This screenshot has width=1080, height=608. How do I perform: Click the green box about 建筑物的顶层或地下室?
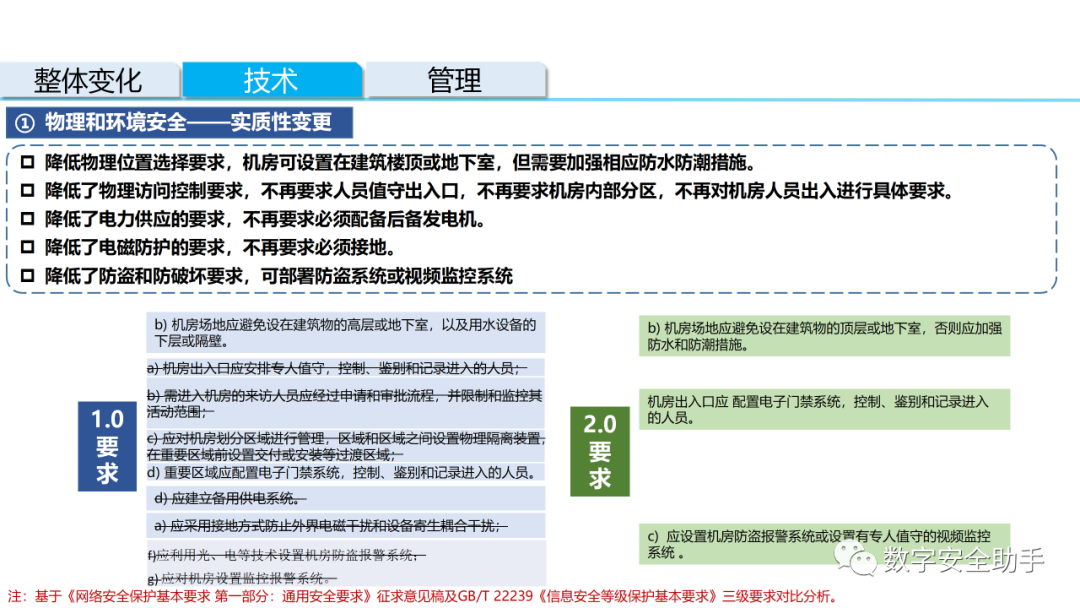click(824, 336)
